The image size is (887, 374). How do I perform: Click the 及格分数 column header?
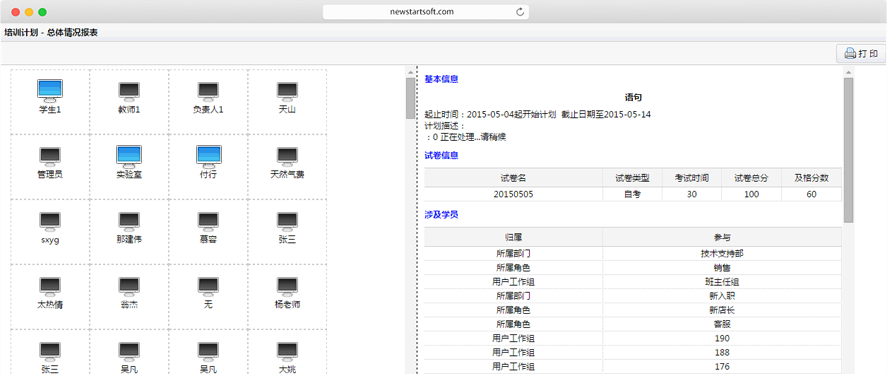tap(811, 178)
